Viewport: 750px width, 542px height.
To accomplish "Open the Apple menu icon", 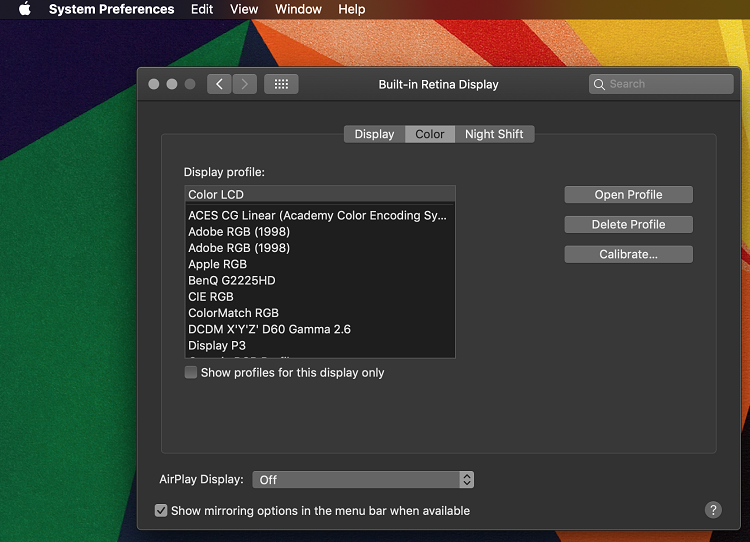I will tap(25, 9).
